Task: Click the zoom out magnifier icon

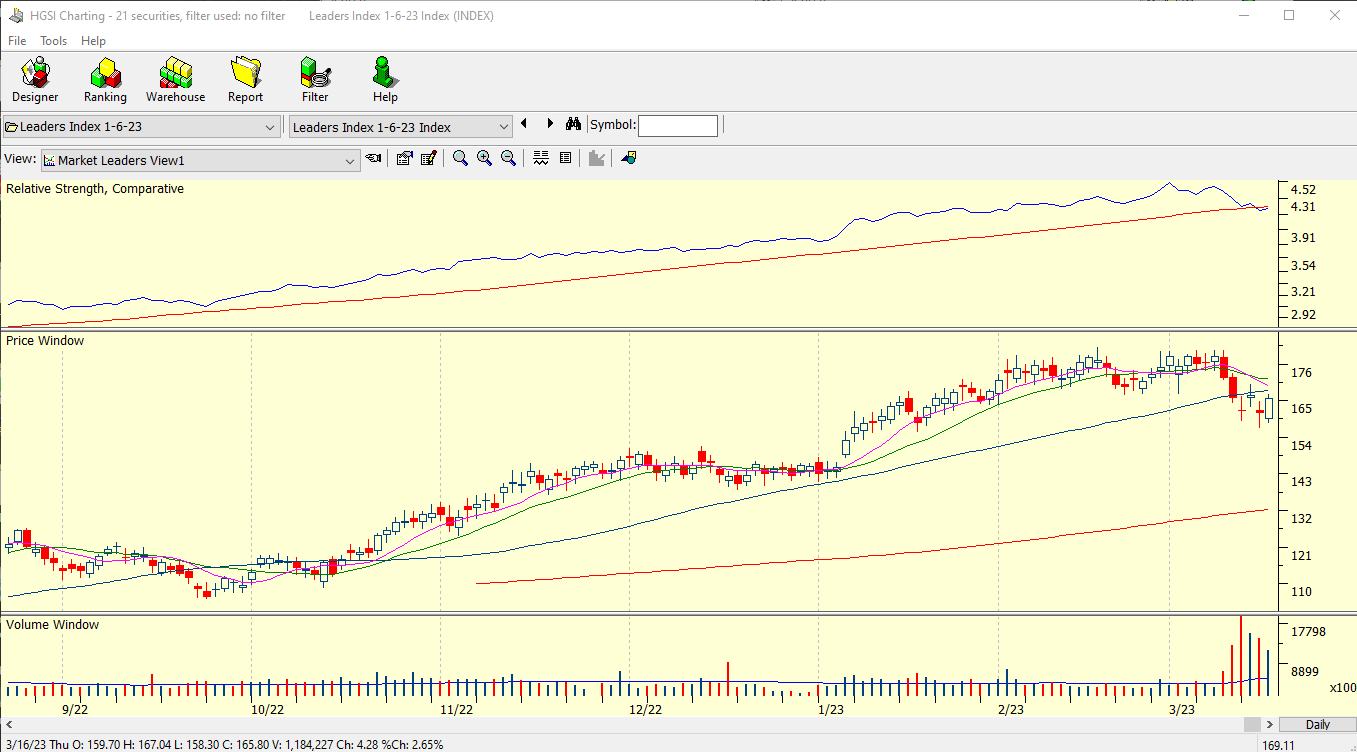Action: [508, 158]
